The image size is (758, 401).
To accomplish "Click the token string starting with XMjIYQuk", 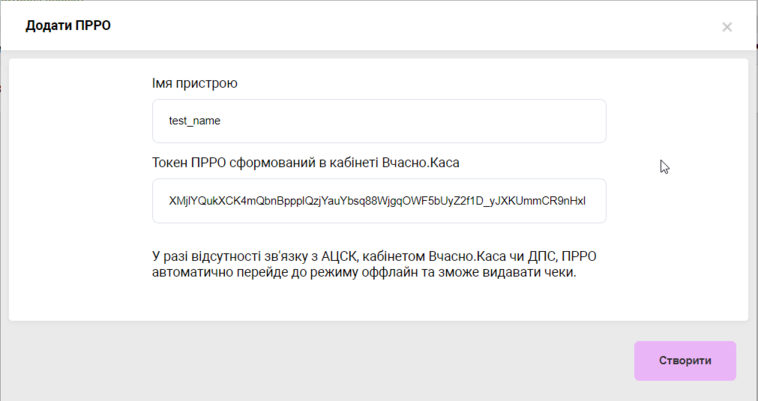I will 377,201.
